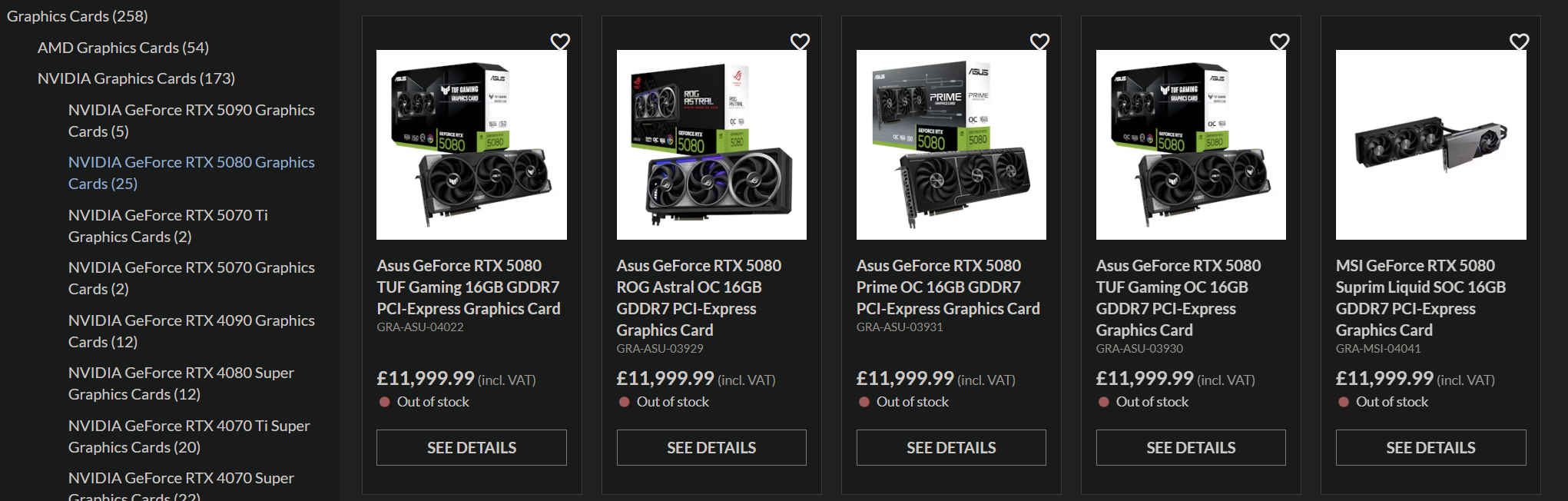Click ROG Astral OC product title

pyautogui.click(x=698, y=297)
